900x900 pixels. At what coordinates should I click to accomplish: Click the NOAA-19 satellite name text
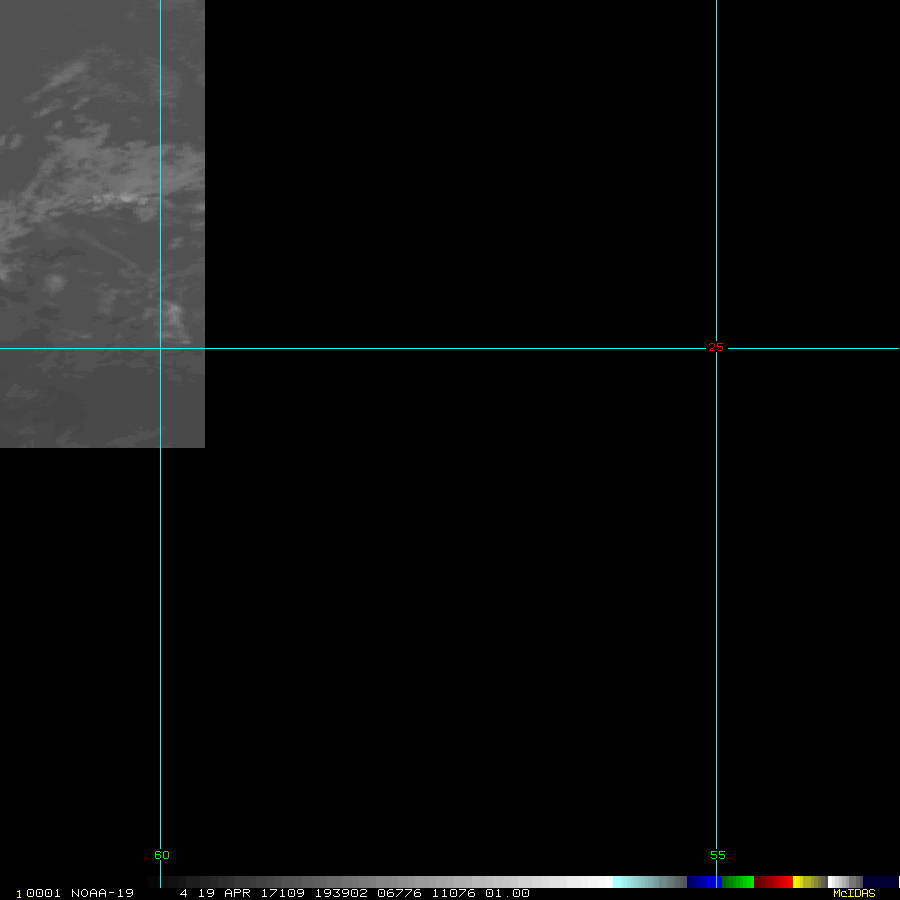click(x=102, y=893)
